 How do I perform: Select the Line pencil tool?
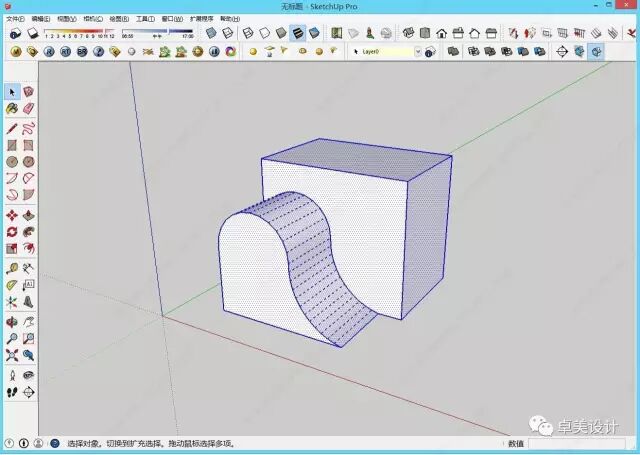pos(12,129)
